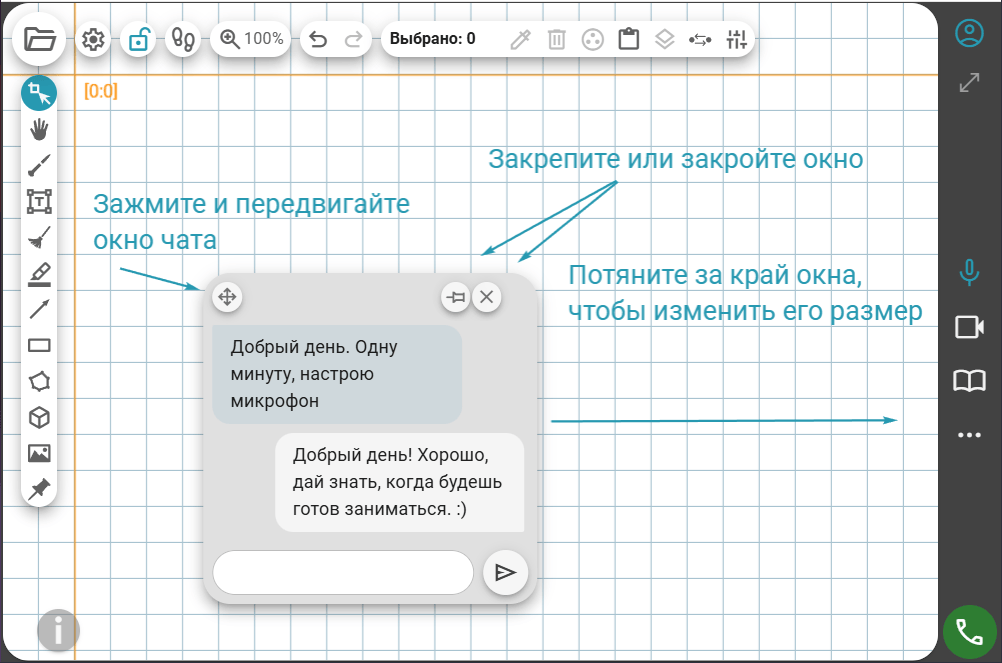Click the green phone call button
1002x663 pixels.
click(969, 632)
